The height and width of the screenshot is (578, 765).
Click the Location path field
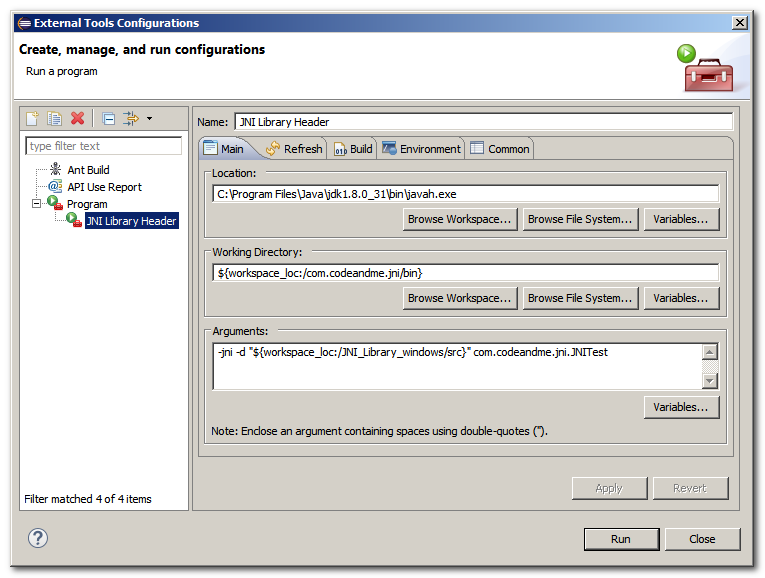[465, 194]
